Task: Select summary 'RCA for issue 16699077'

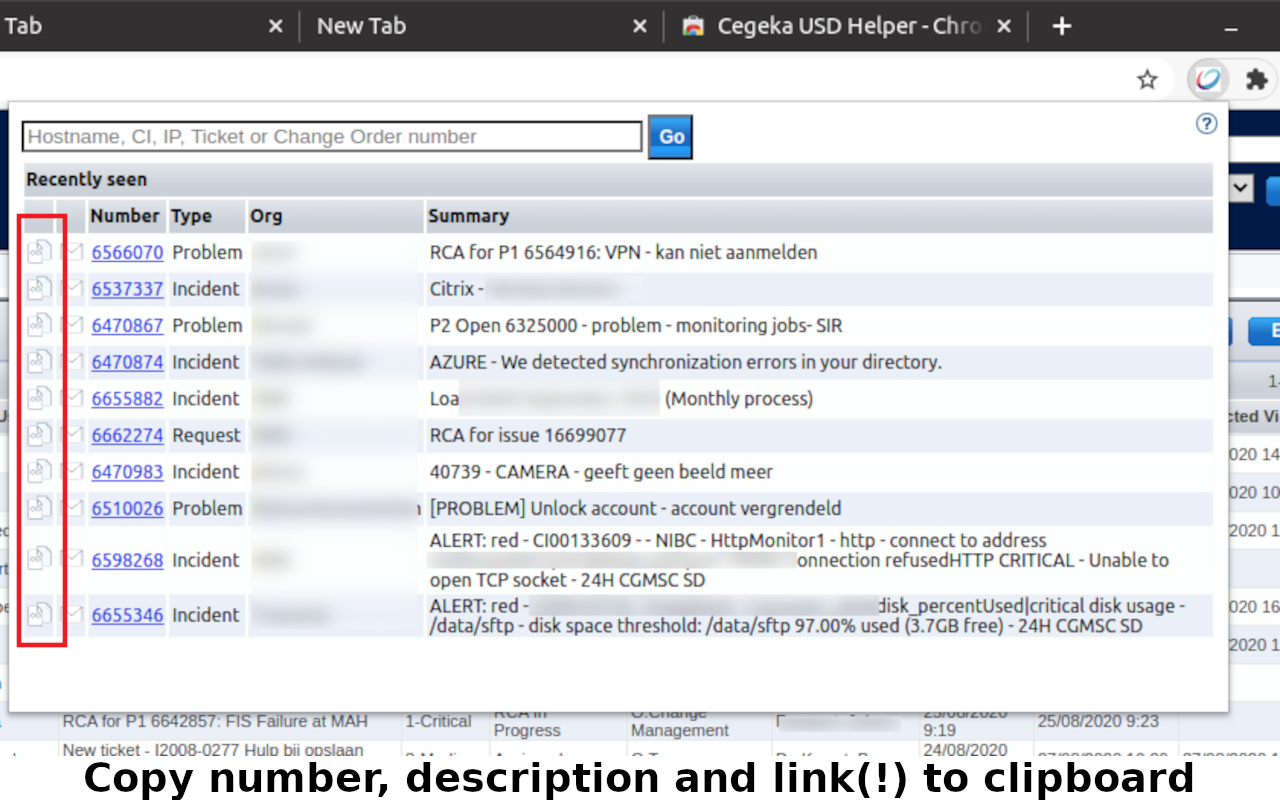Action: click(x=528, y=436)
